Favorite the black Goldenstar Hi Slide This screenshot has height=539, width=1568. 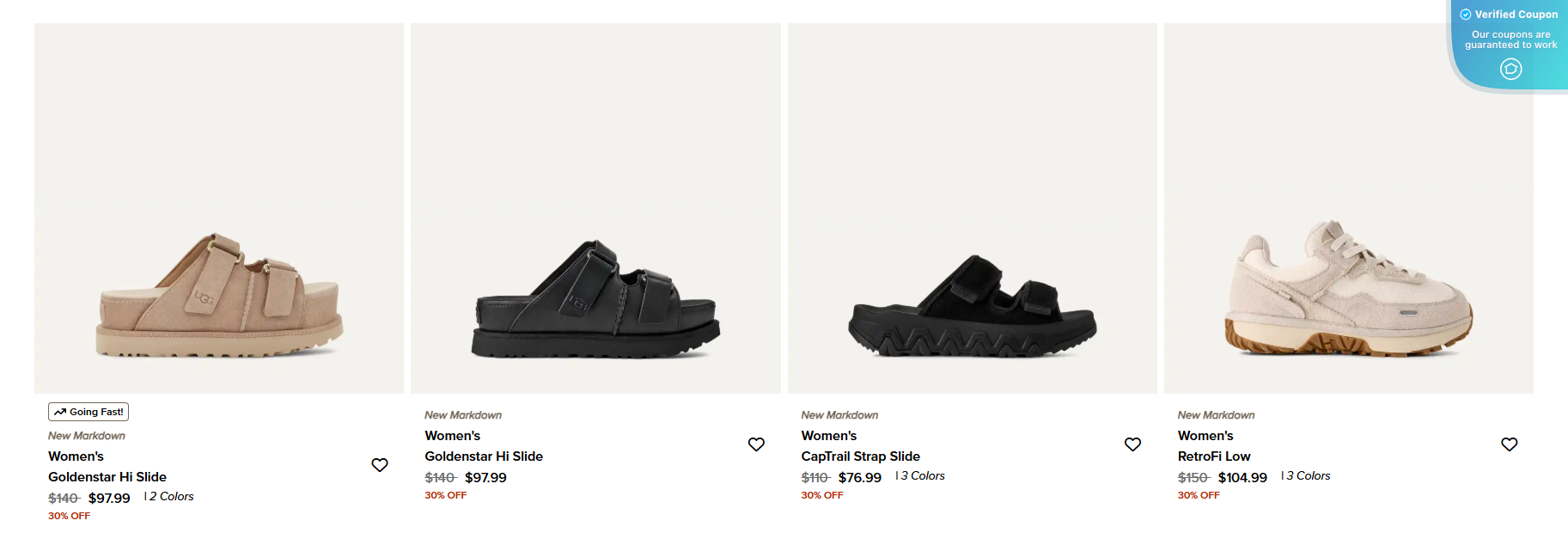click(x=757, y=444)
